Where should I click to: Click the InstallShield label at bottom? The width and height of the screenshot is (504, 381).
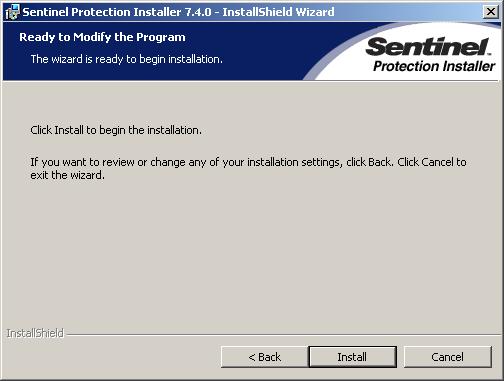click(35, 333)
